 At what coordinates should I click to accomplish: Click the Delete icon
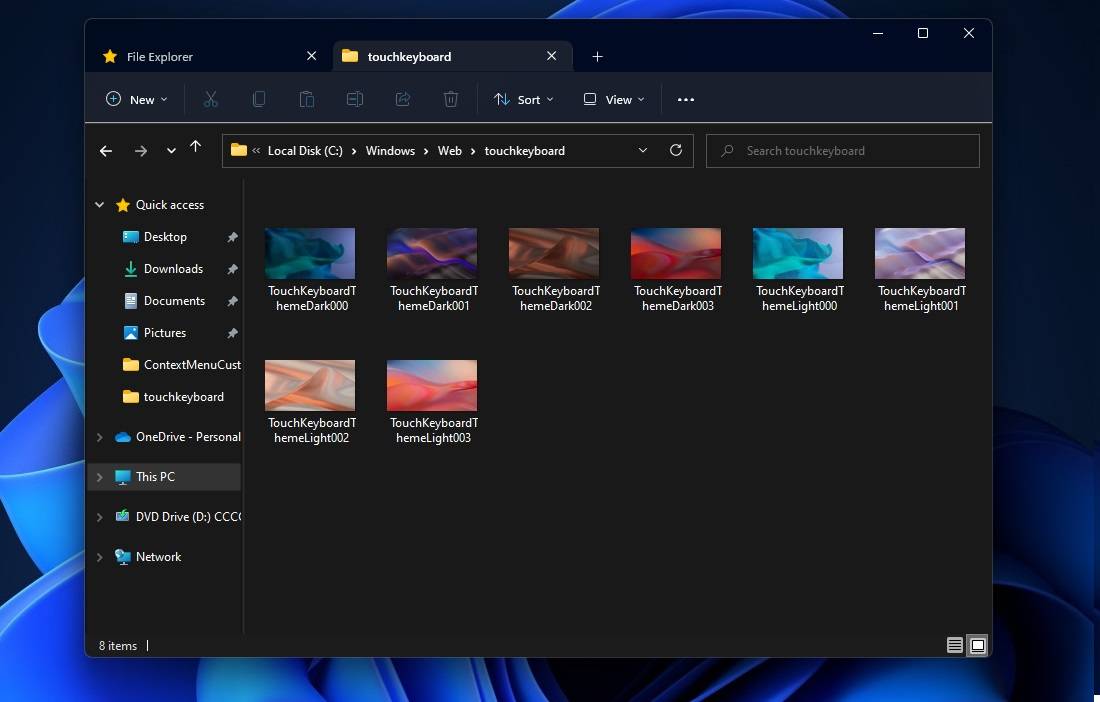451,99
